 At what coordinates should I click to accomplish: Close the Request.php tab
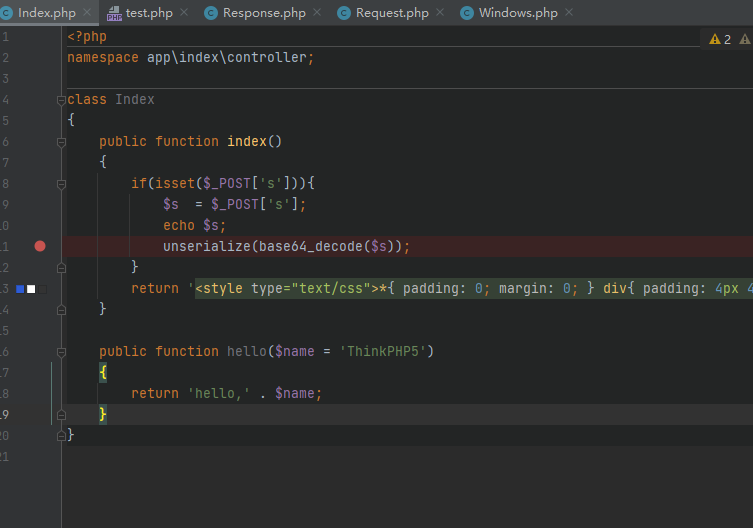pyautogui.click(x=440, y=12)
